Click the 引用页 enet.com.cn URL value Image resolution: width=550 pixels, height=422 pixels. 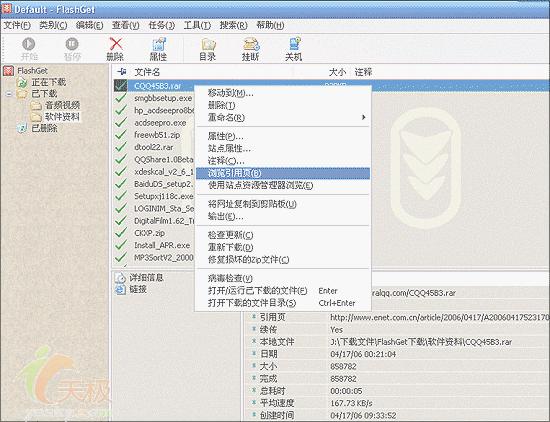(440, 317)
